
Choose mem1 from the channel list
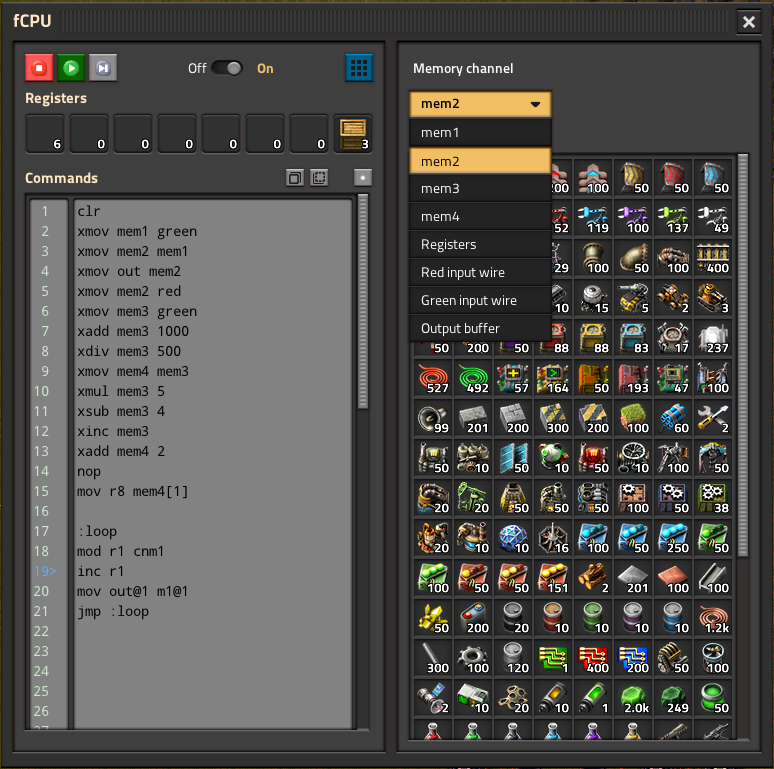tap(480, 133)
